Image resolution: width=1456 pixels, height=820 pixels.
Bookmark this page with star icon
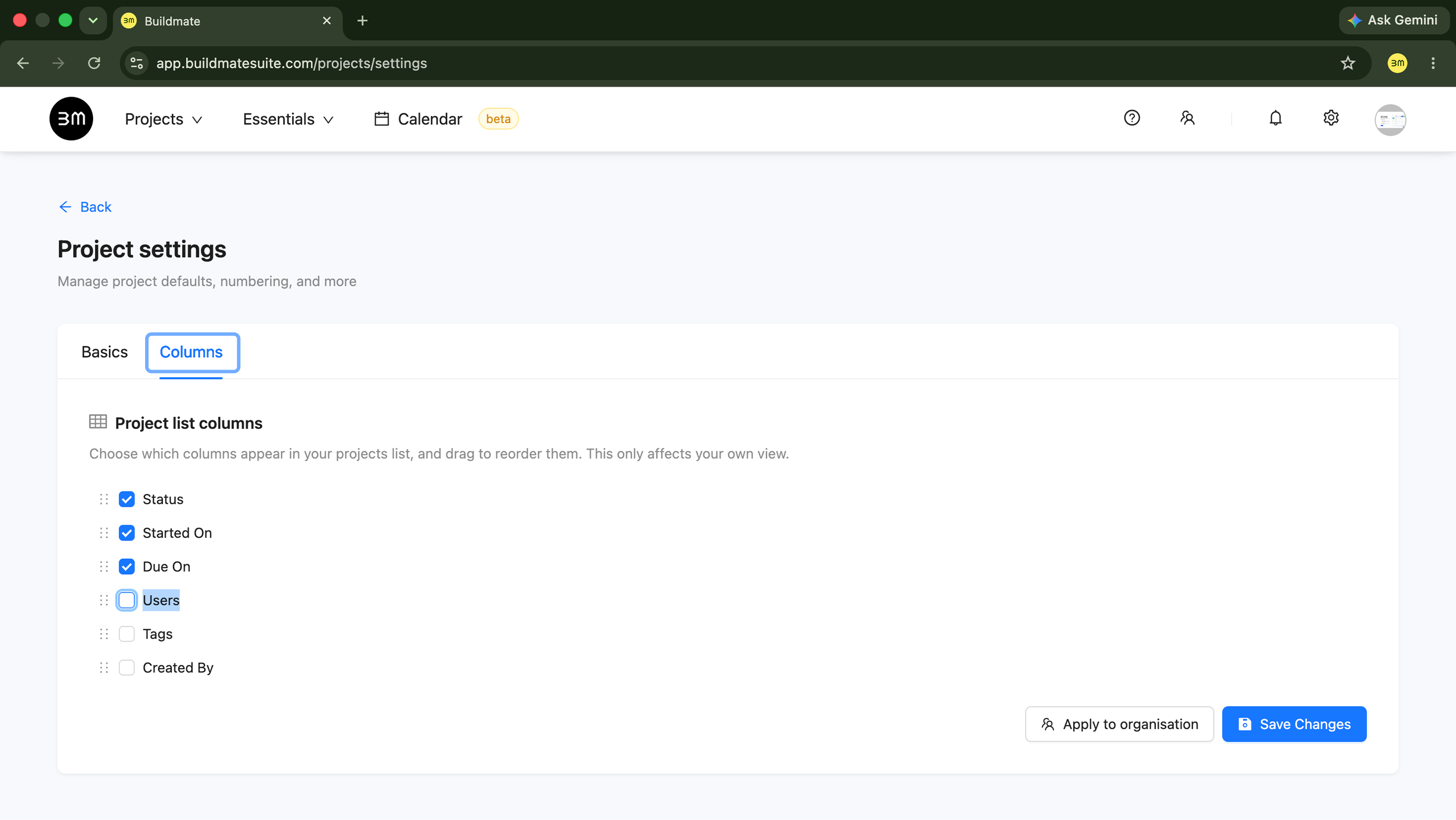[1348, 63]
